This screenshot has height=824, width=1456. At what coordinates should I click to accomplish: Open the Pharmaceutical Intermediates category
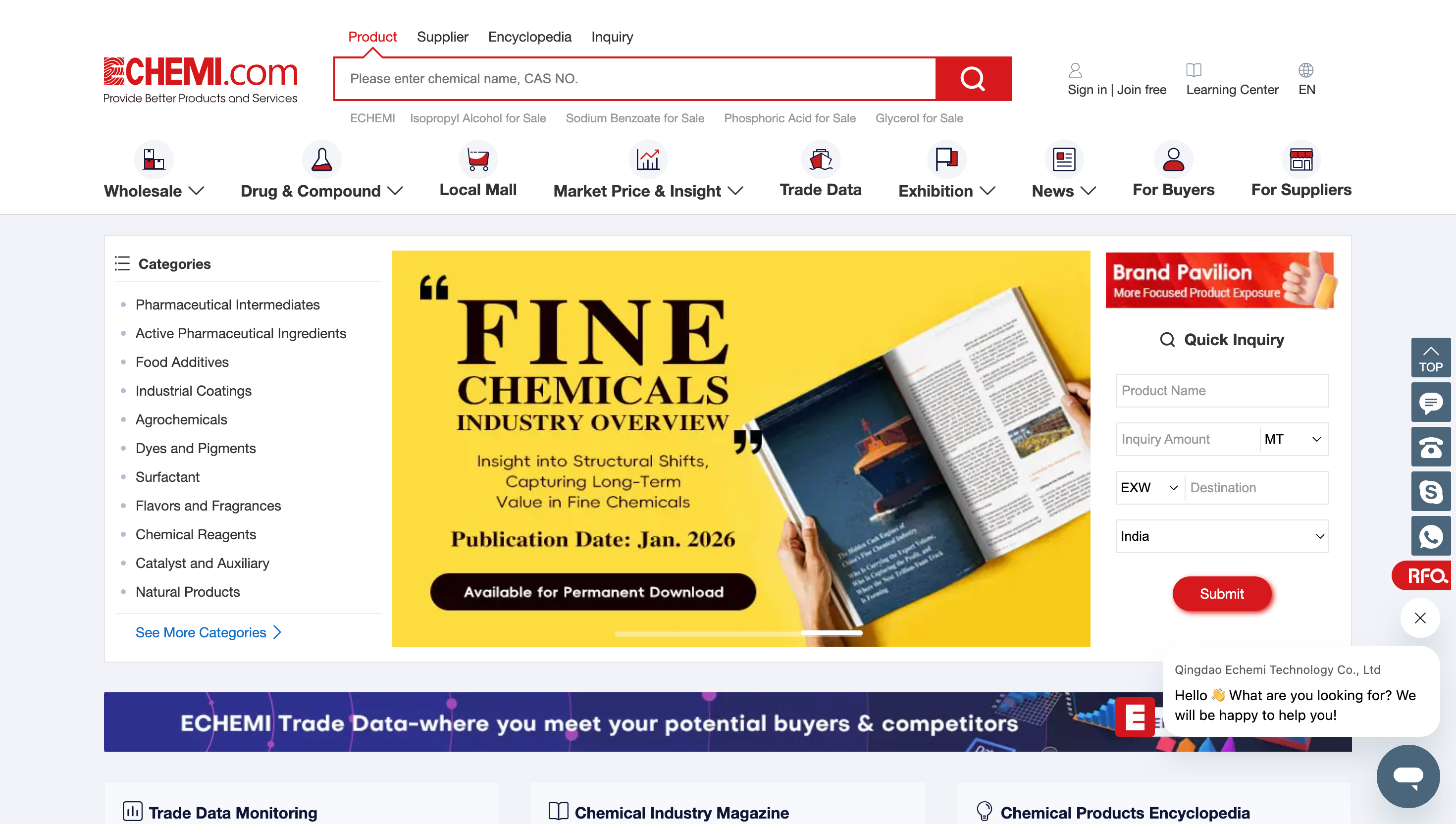227,305
